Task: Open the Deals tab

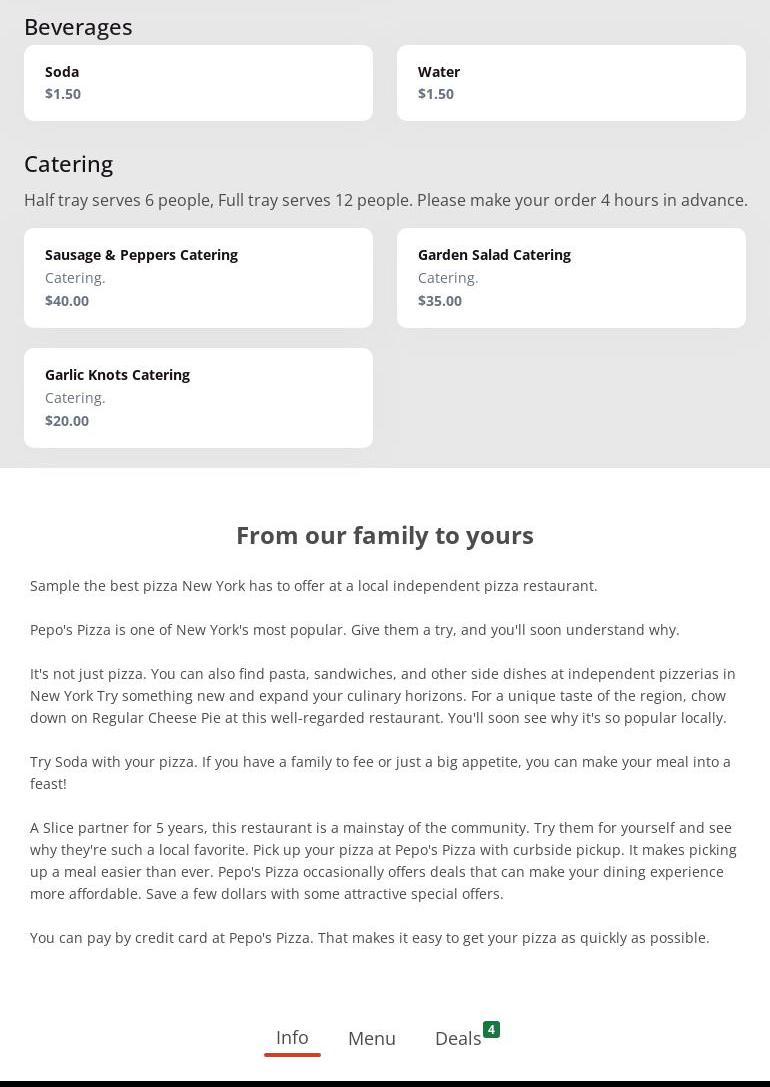Action: (458, 1039)
